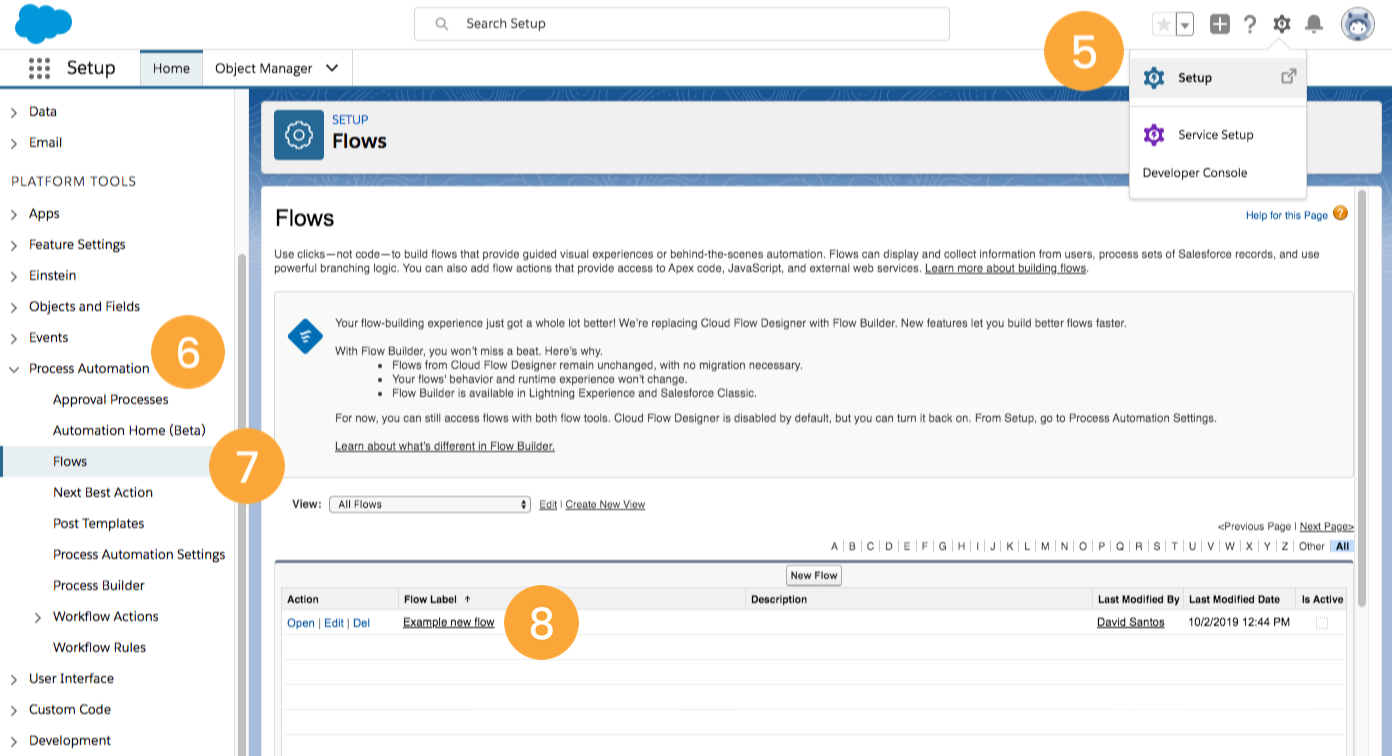Filter flows by the All link
This screenshot has height=756, width=1392.
tap(1342, 546)
